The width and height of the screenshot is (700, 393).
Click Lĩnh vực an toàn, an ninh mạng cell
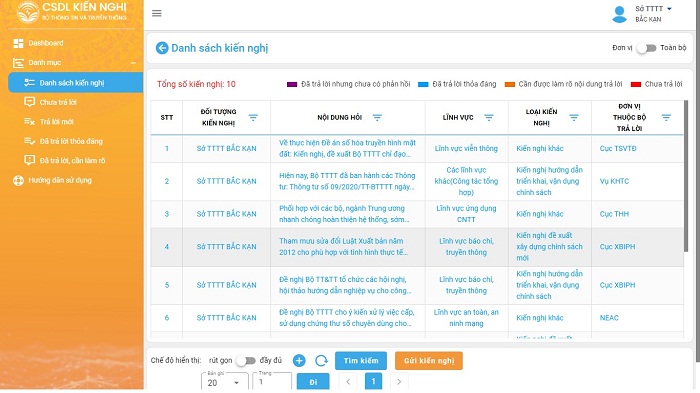tap(466, 318)
